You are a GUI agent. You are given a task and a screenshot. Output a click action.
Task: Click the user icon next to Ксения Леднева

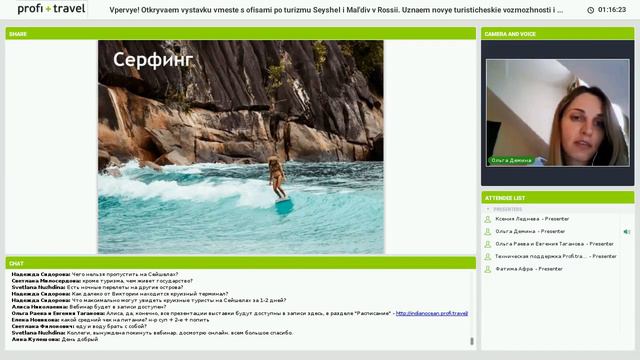pos(487,219)
